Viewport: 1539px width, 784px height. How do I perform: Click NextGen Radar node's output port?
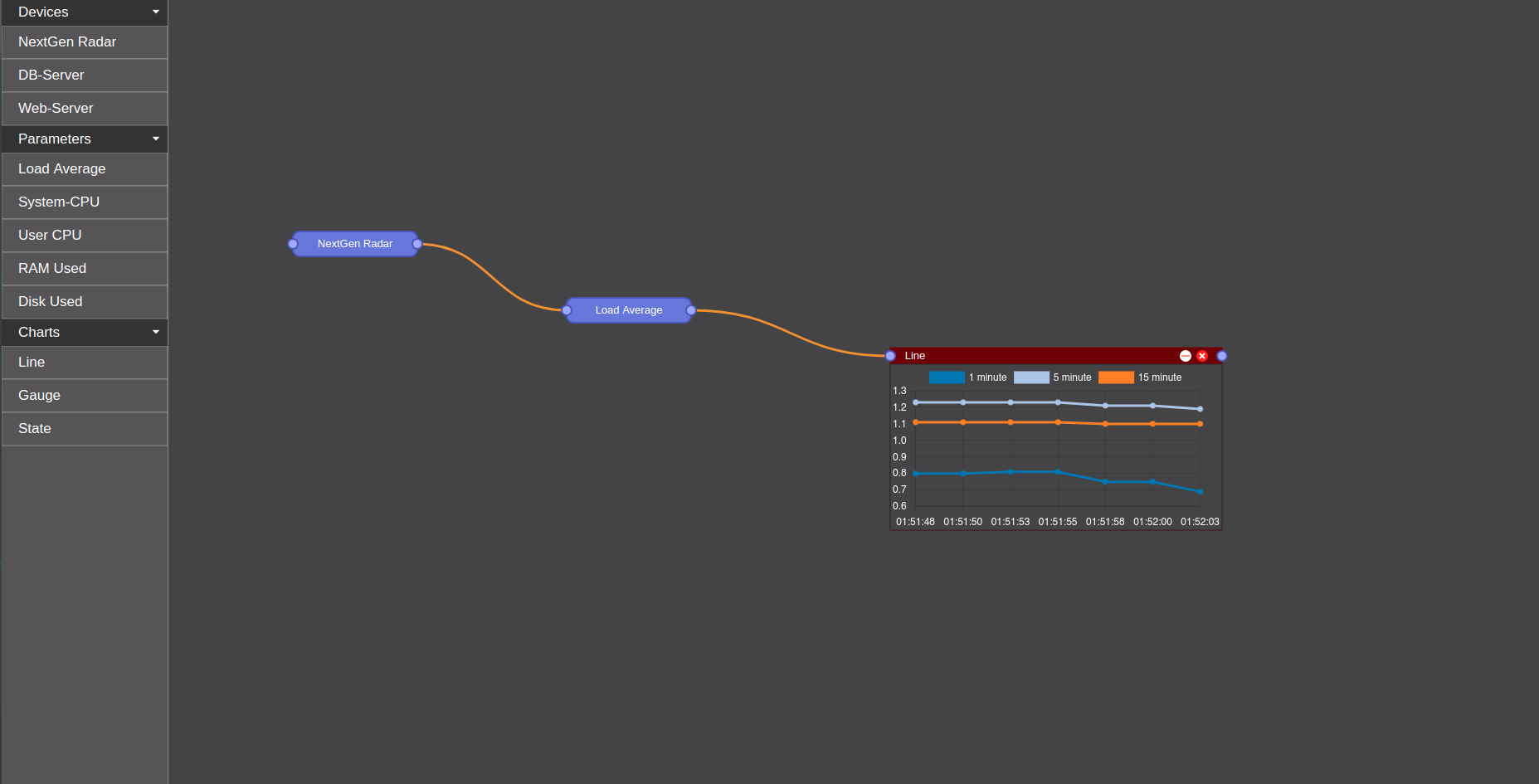417,244
